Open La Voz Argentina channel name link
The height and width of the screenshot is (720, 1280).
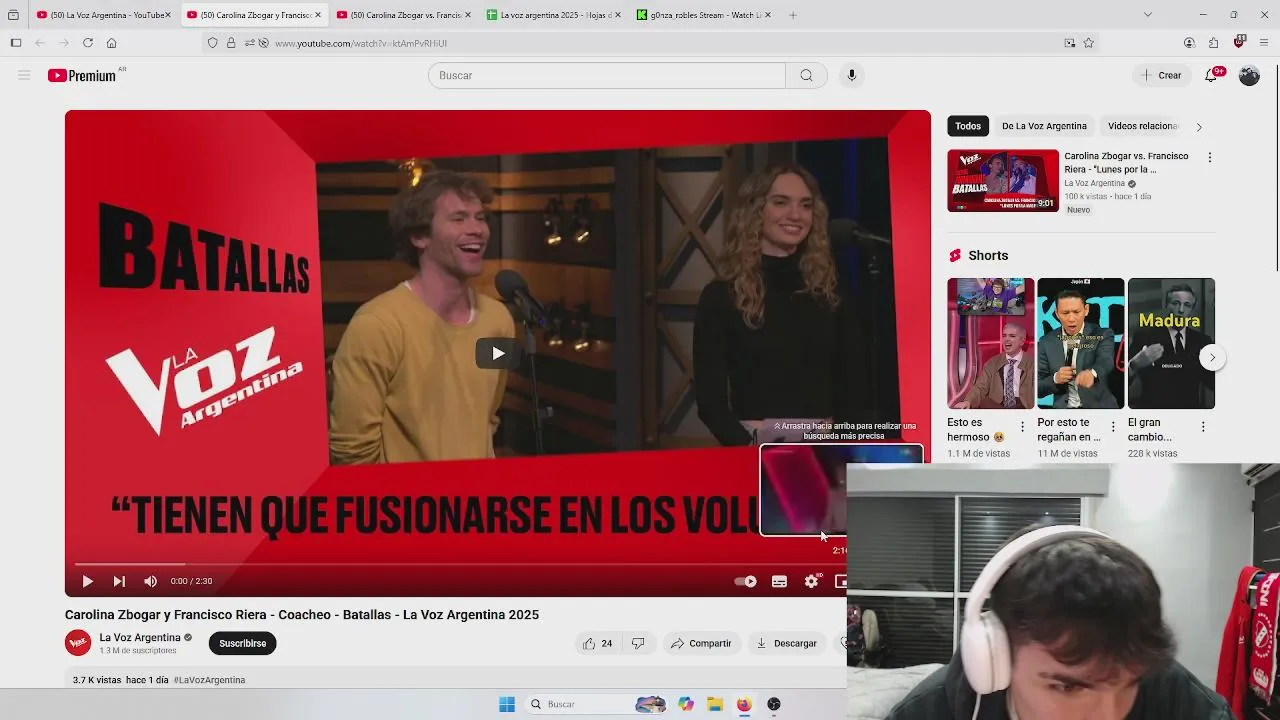click(x=140, y=637)
